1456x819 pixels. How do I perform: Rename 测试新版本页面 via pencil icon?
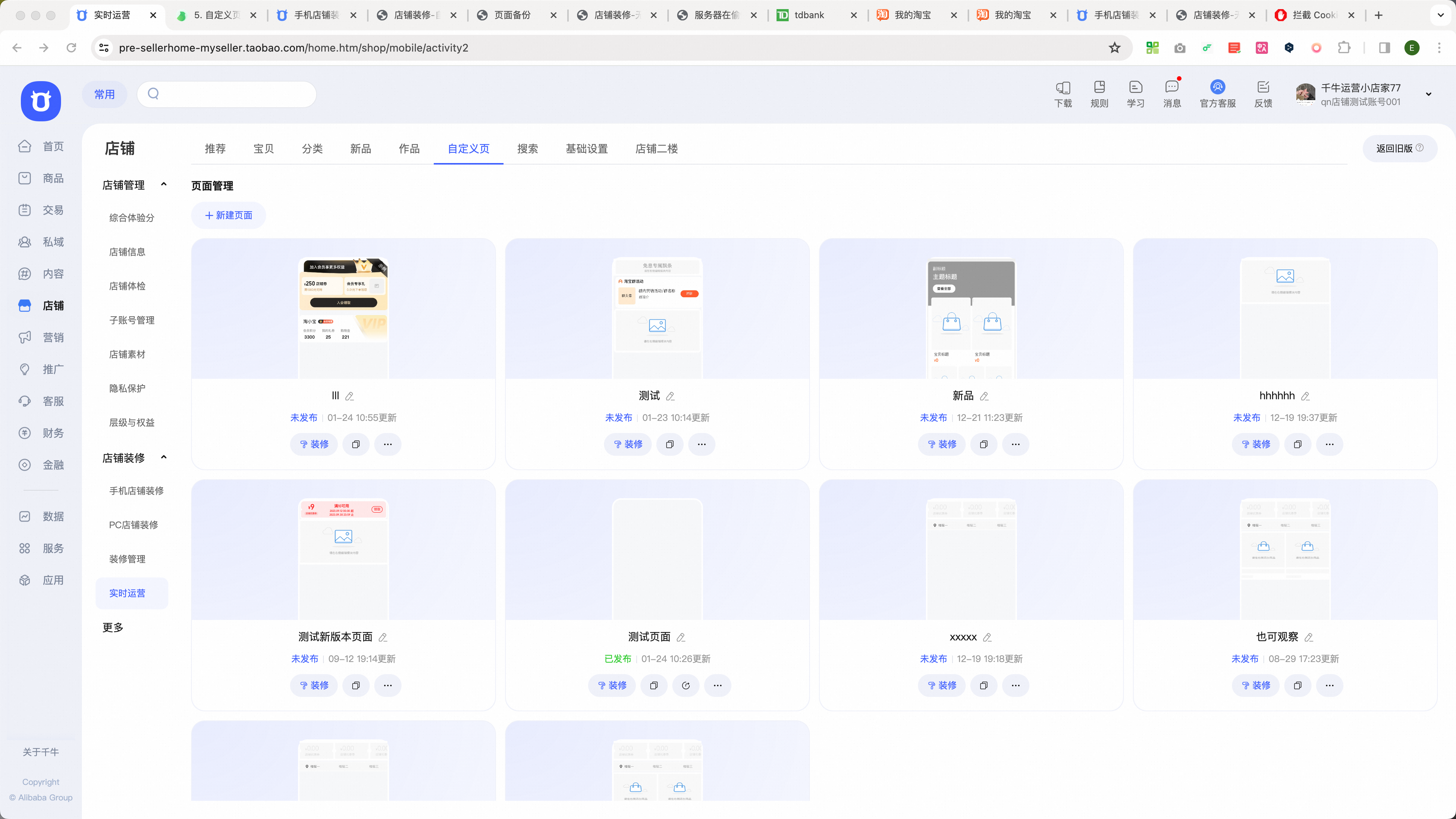tap(383, 637)
